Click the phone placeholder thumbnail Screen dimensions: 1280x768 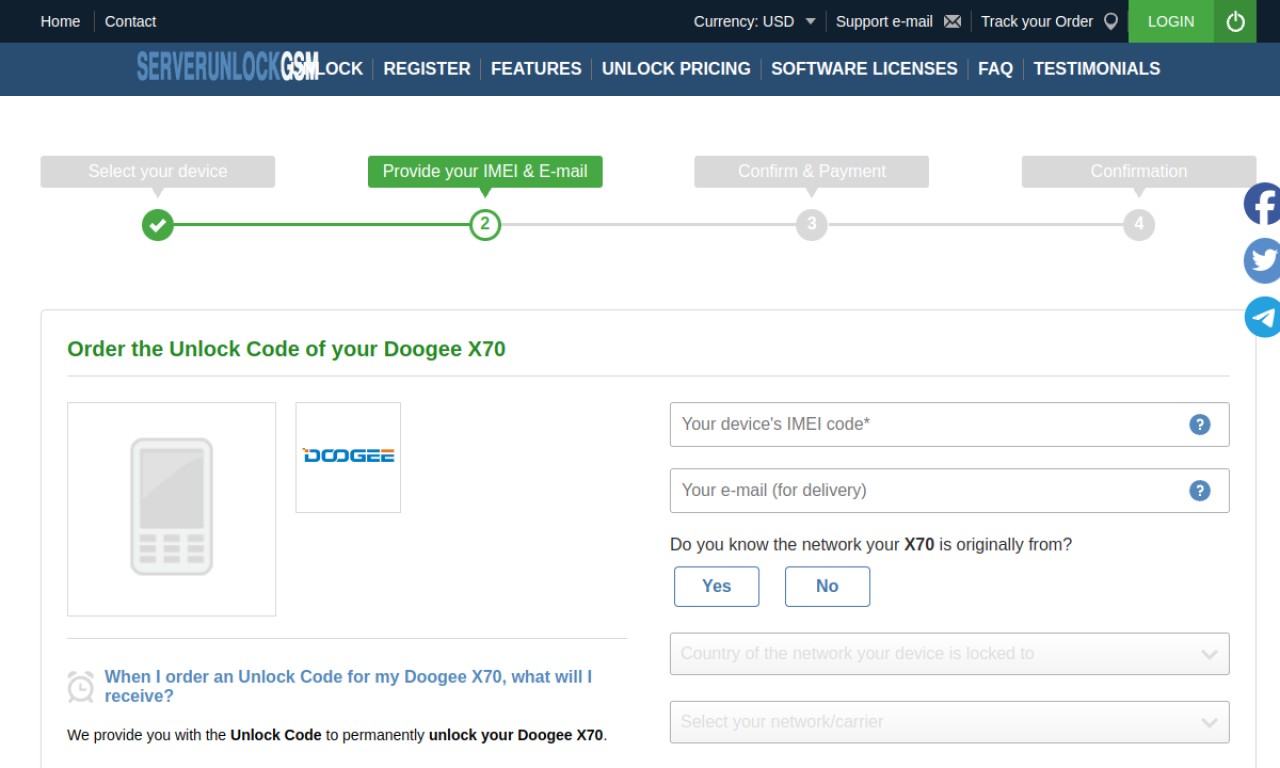(x=171, y=509)
